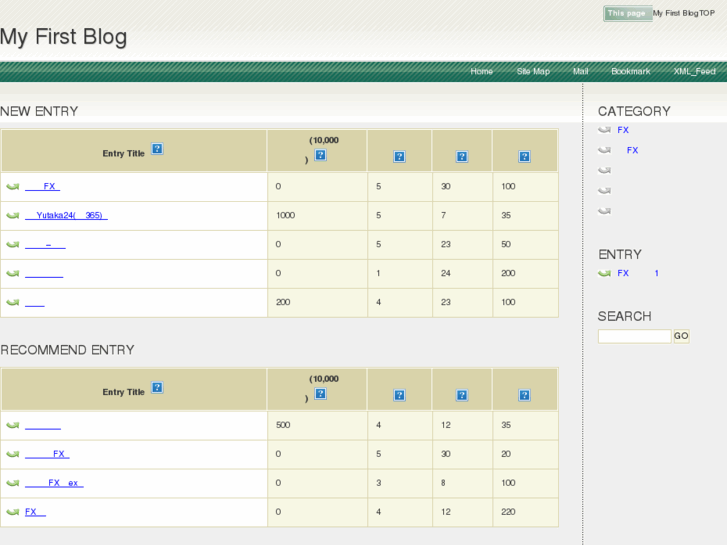This screenshot has height=545, width=727.
Task: Click help icon beside NEW ENTRY Entry Title
Action: (x=157, y=148)
